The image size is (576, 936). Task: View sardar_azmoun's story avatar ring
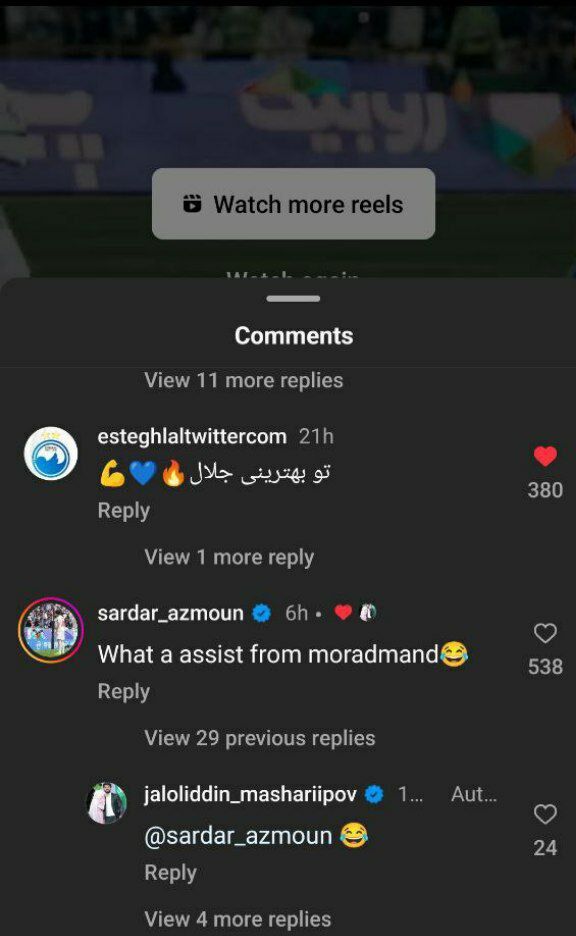(51, 630)
